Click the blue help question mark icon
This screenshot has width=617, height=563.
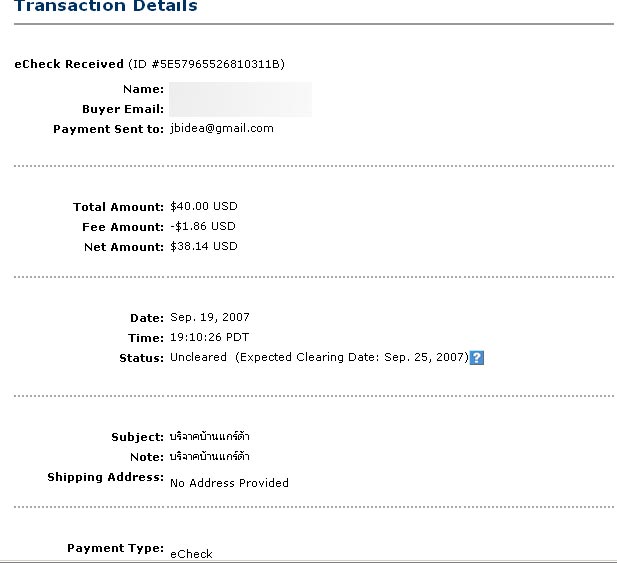(x=477, y=358)
